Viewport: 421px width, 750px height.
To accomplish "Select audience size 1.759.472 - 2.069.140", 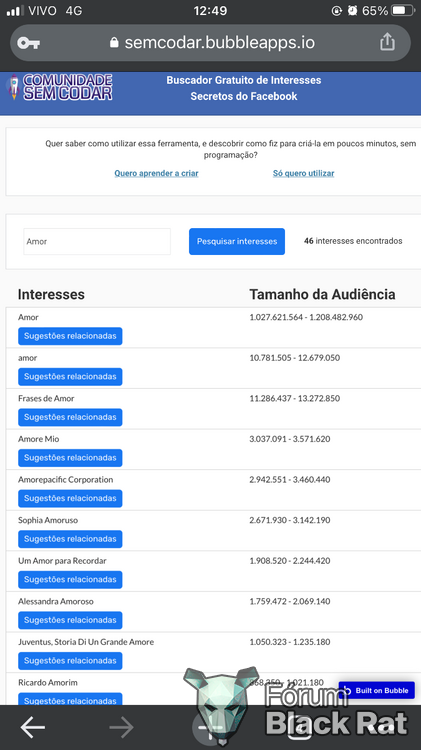I will [x=289, y=601].
